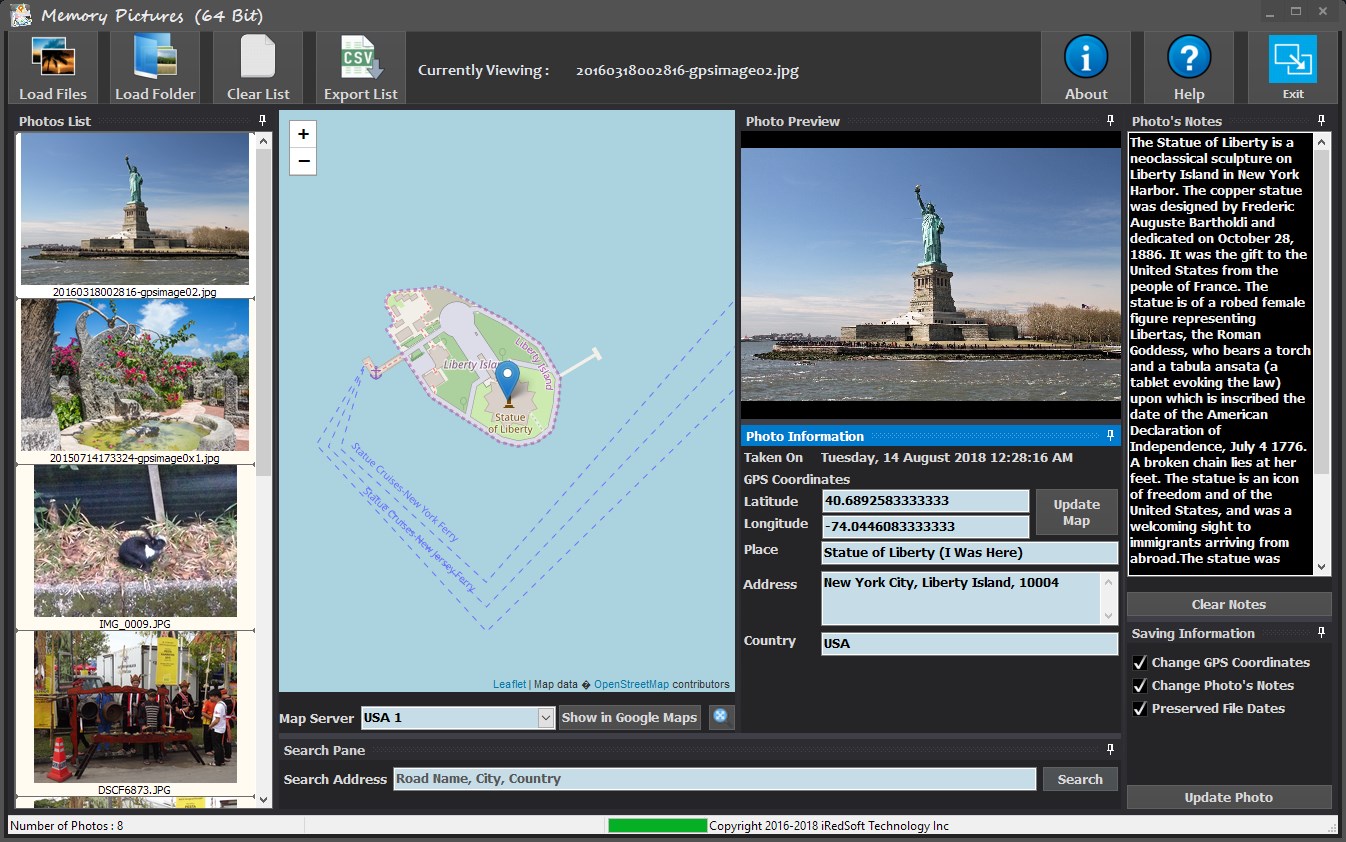The image size is (1346, 842).
Task: Zoom out of the map with minus
Action: 303,161
